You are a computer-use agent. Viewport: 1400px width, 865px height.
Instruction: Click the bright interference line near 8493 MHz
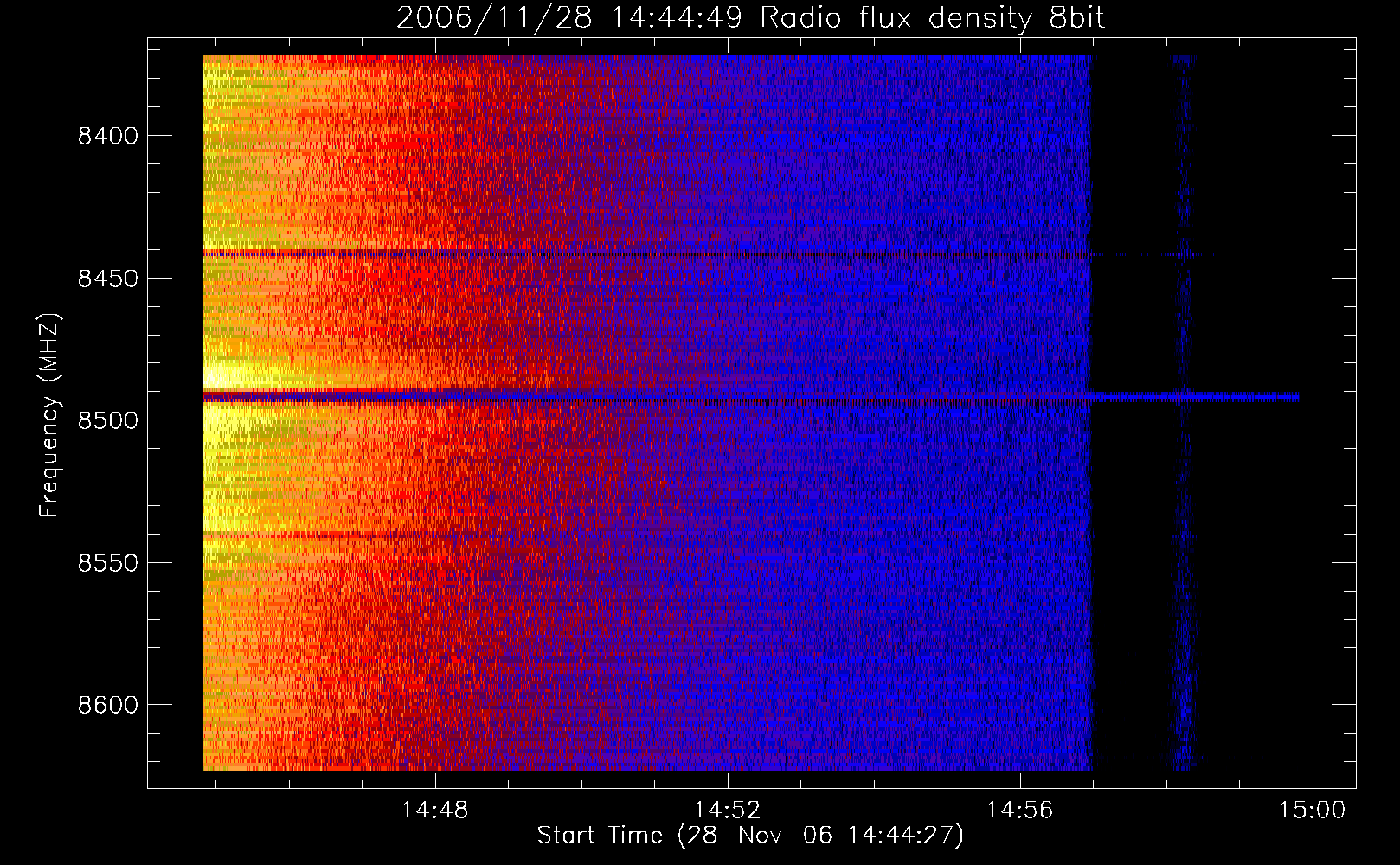tap(751, 398)
